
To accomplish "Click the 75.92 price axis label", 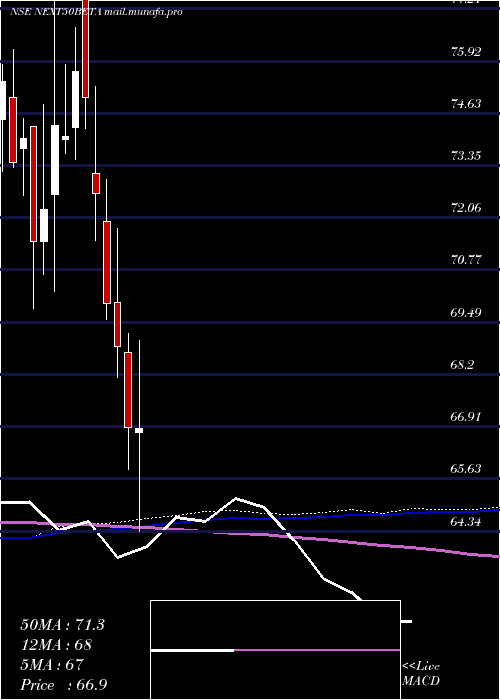I will pos(466,52).
